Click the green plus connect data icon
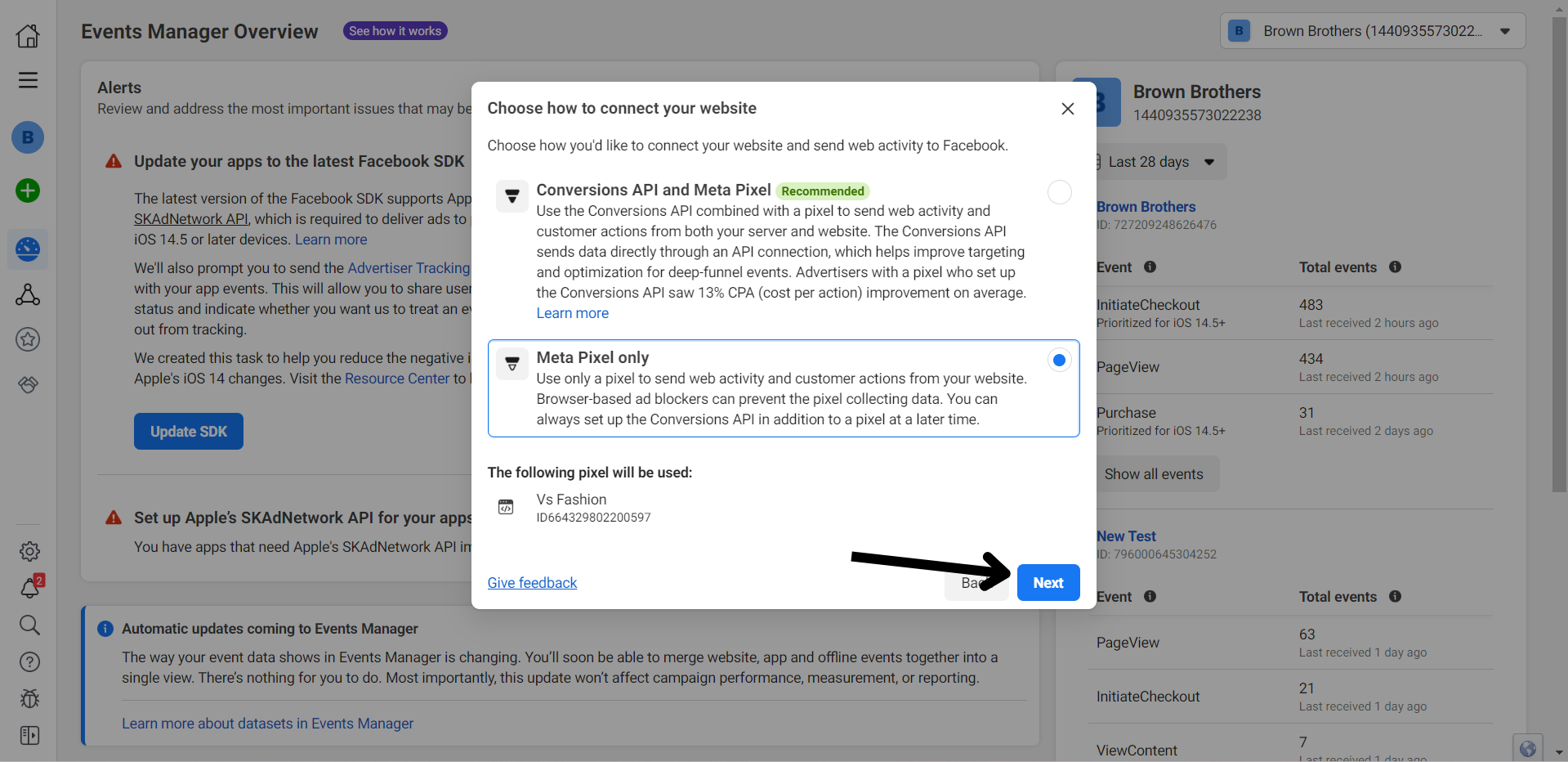This screenshot has width=1568, height=762. click(x=28, y=190)
